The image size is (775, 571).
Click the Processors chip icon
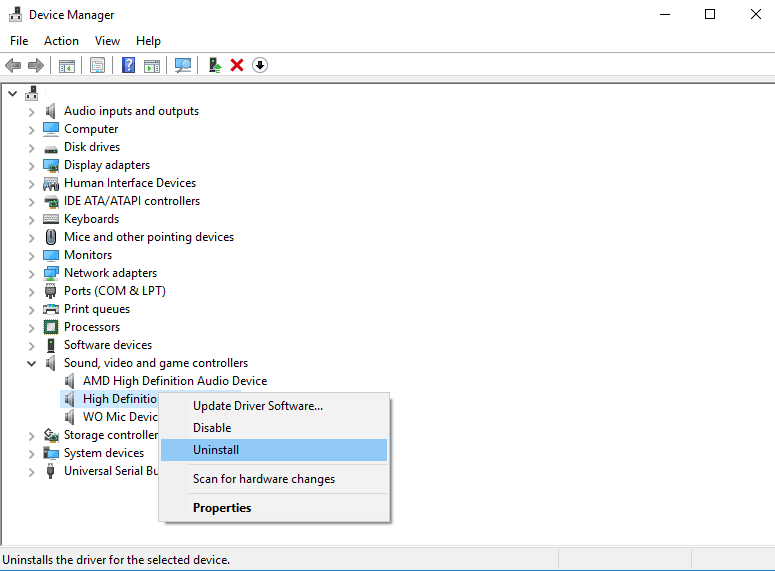pyautogui.click(x=50, y=327)
